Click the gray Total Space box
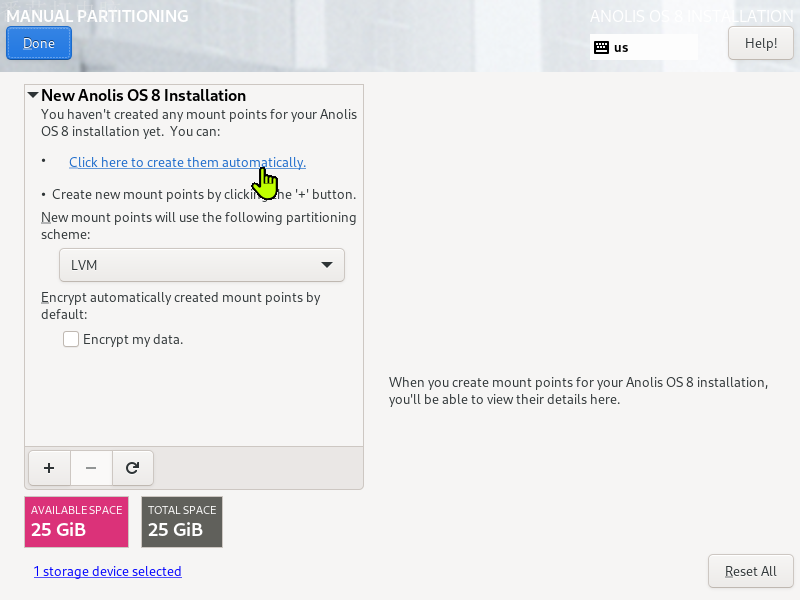 (182, 521)
